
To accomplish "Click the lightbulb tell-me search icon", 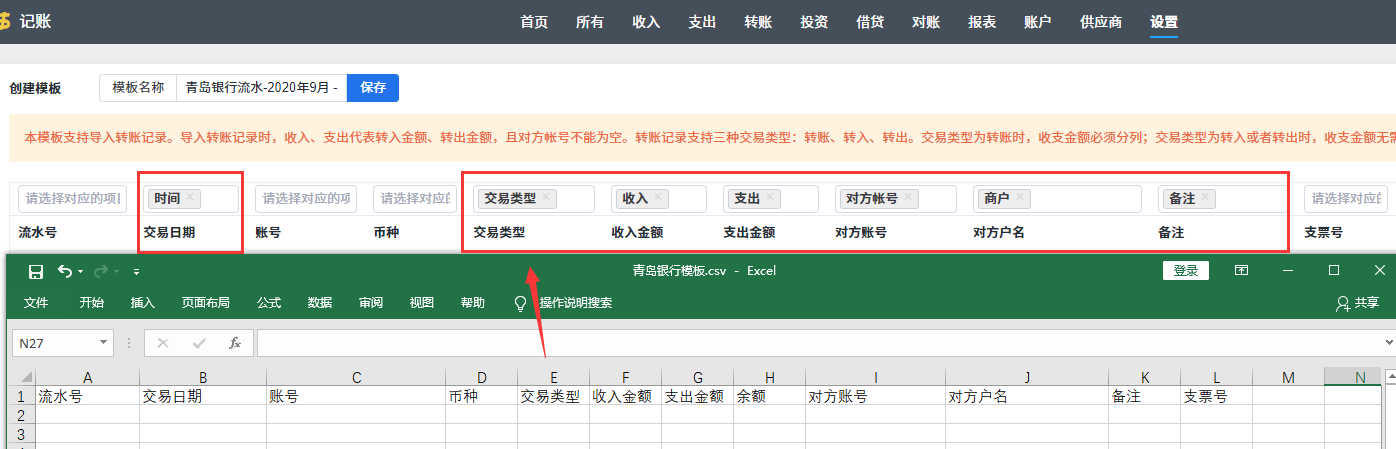I will (x=520, y=303).
